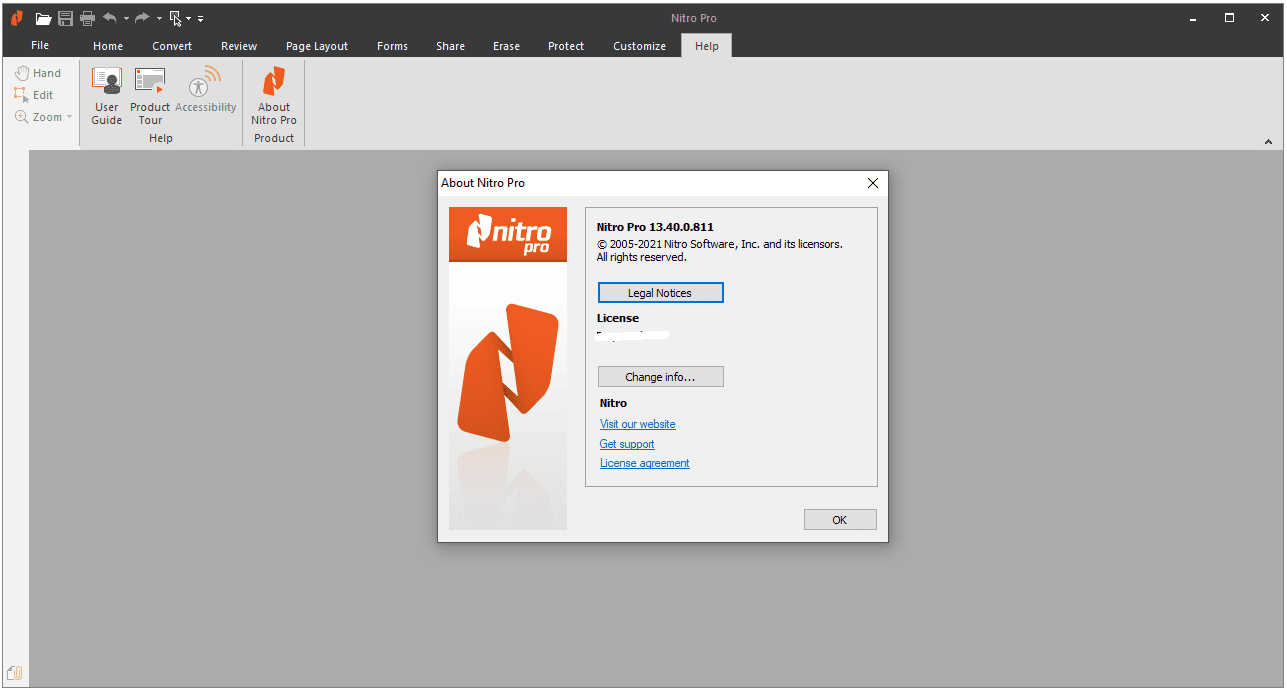Open the select tool dropdown arrow in title bar

[188, 19]
